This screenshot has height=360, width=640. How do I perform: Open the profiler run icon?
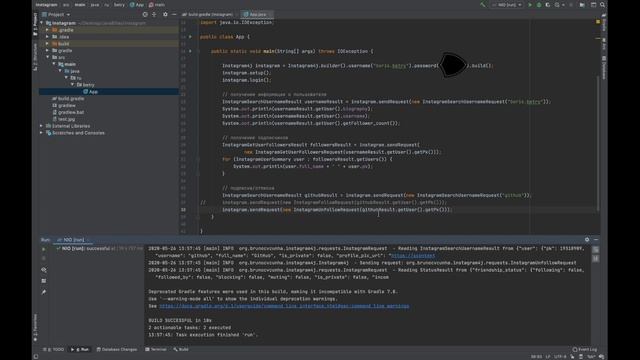pos(558,5)
